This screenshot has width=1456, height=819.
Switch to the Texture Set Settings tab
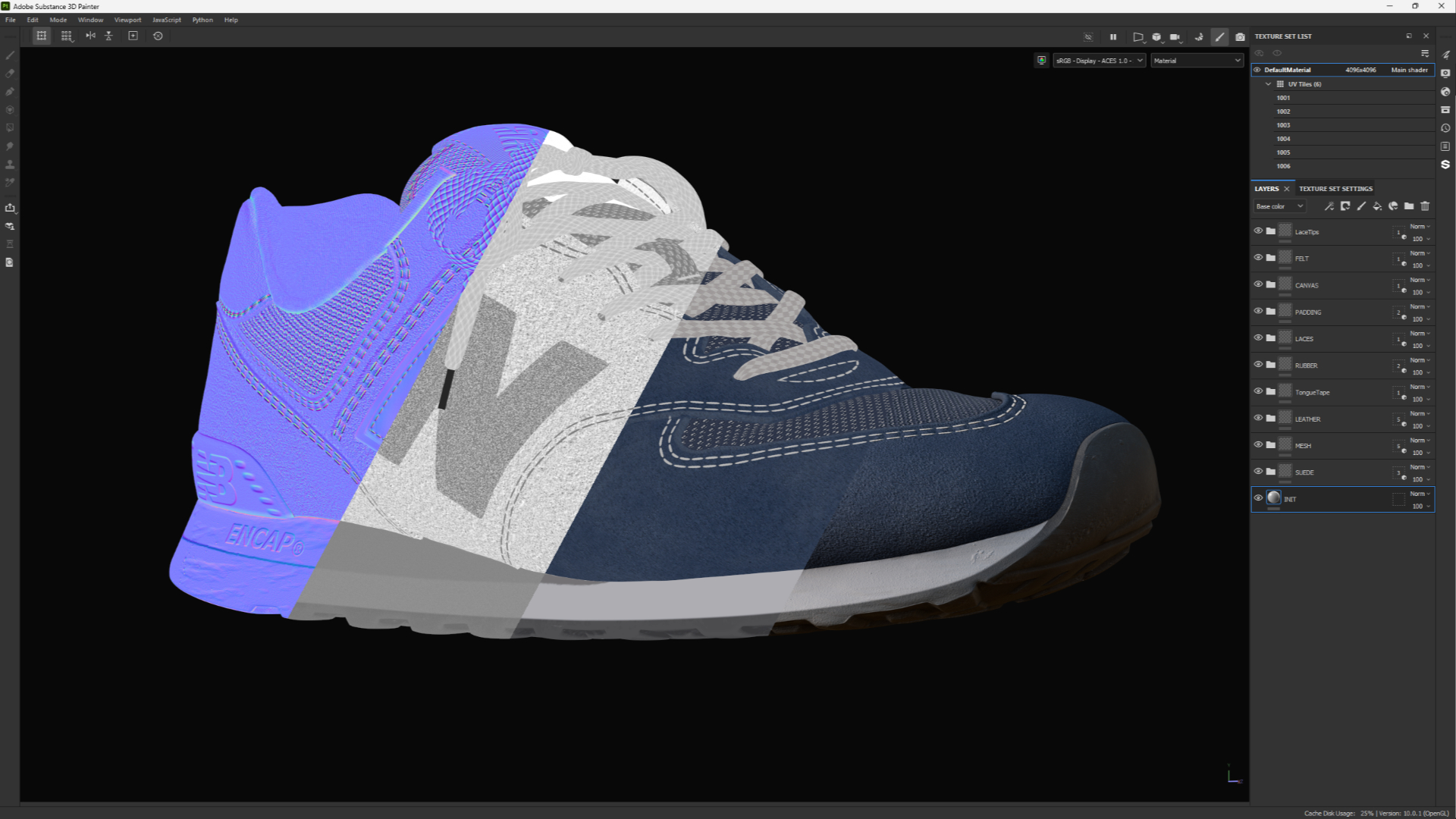tap(1335, 189)
